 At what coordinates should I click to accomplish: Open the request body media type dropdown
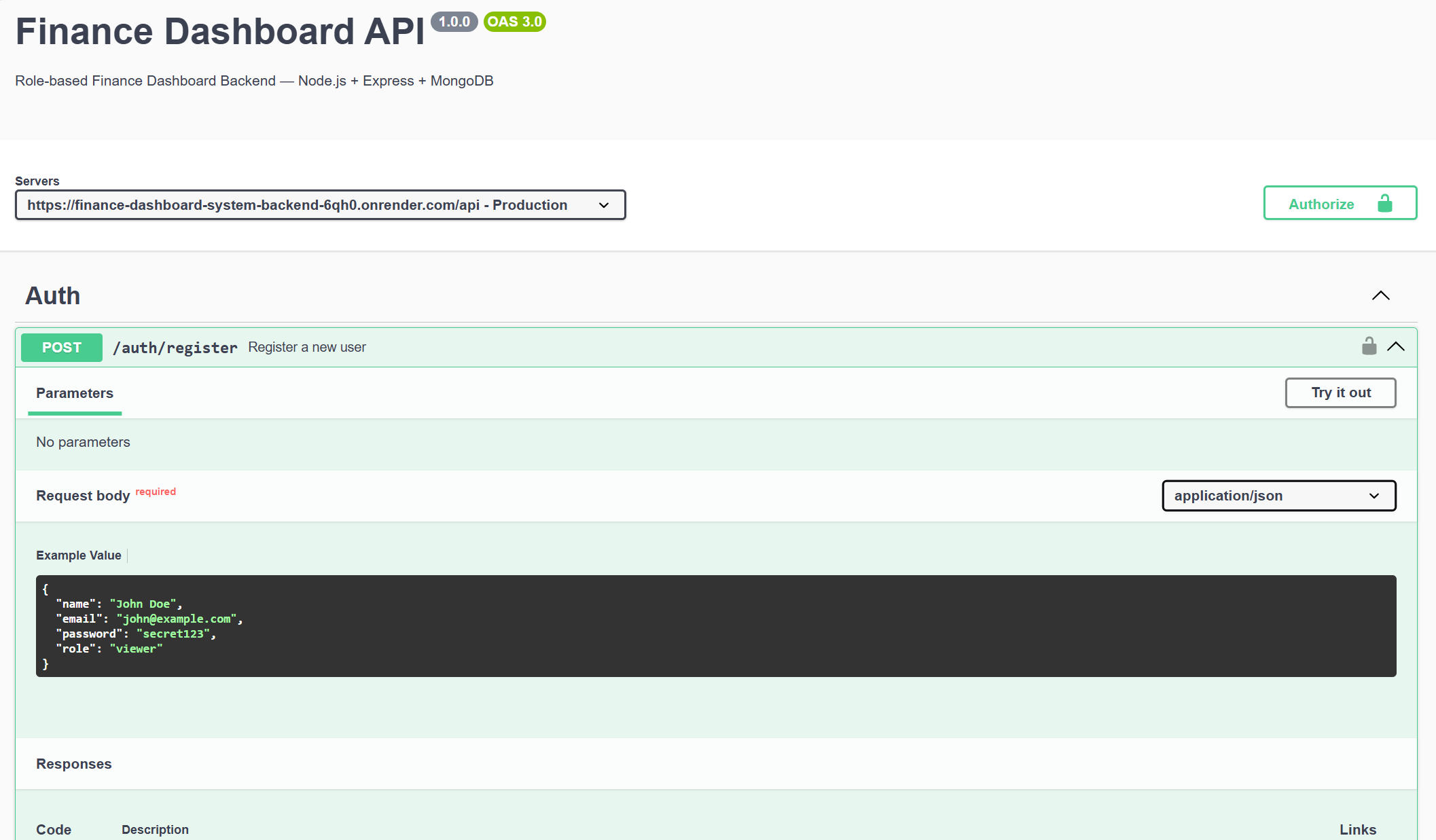[x=1278, y=496]
